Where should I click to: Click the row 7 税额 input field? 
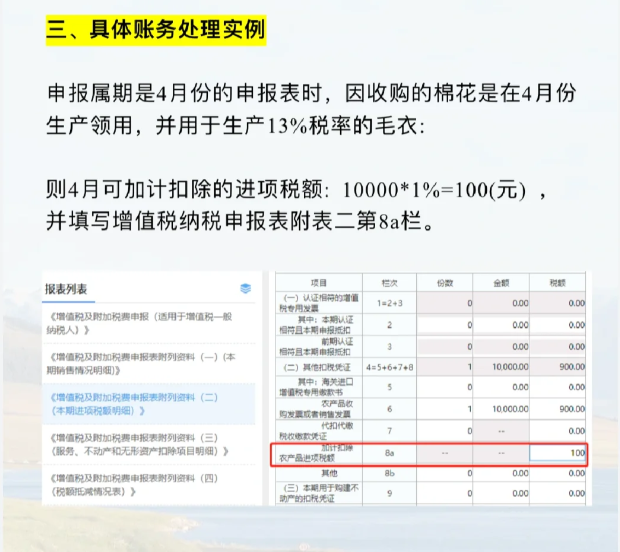(558, 431)
